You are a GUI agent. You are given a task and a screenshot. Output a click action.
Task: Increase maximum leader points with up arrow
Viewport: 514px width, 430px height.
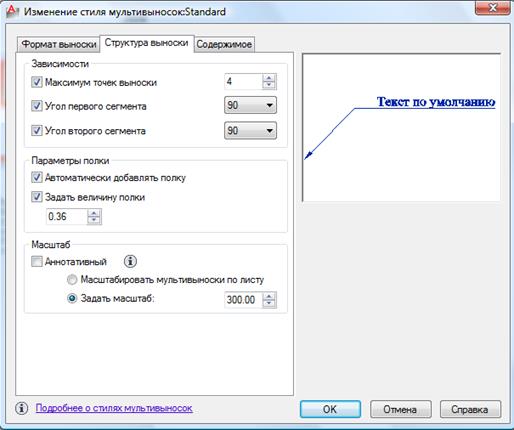(x=269, y=78)
